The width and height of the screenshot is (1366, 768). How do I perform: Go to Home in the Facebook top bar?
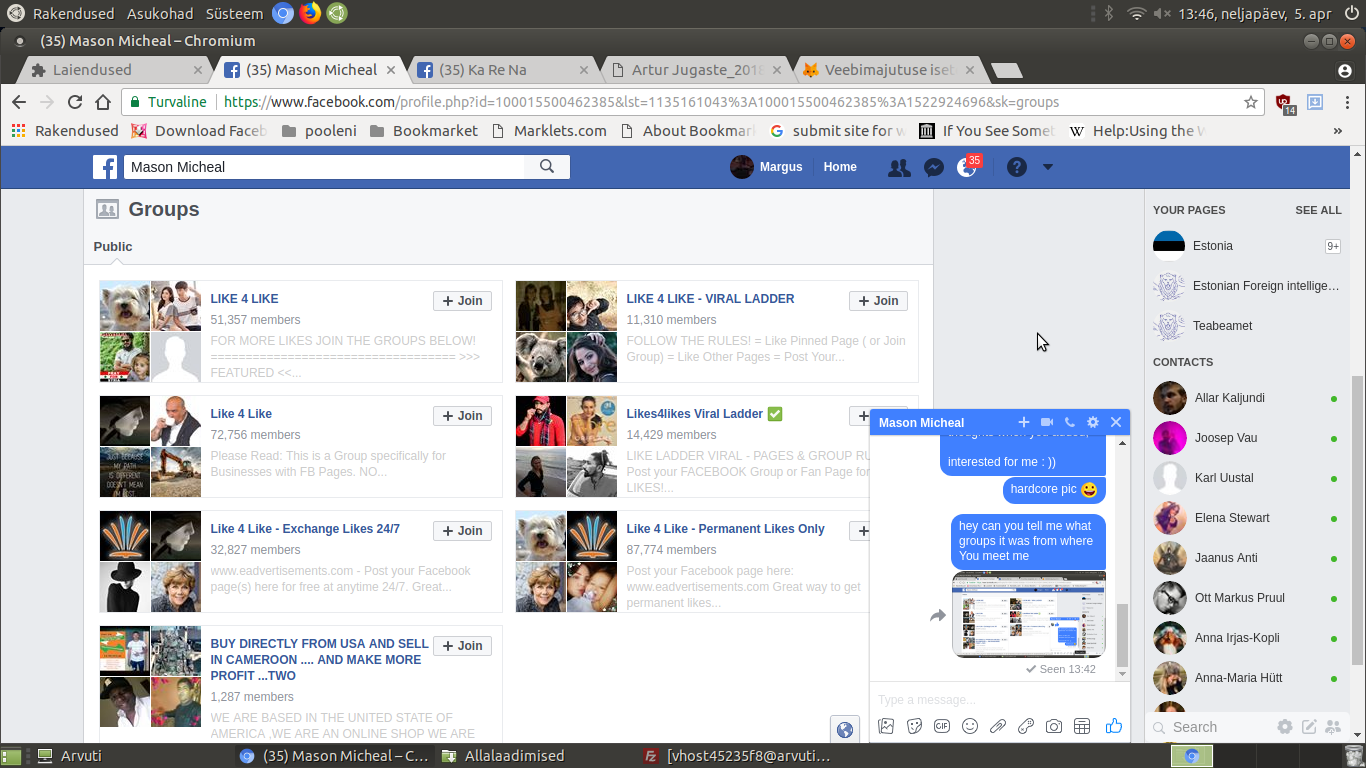[840, 167]
